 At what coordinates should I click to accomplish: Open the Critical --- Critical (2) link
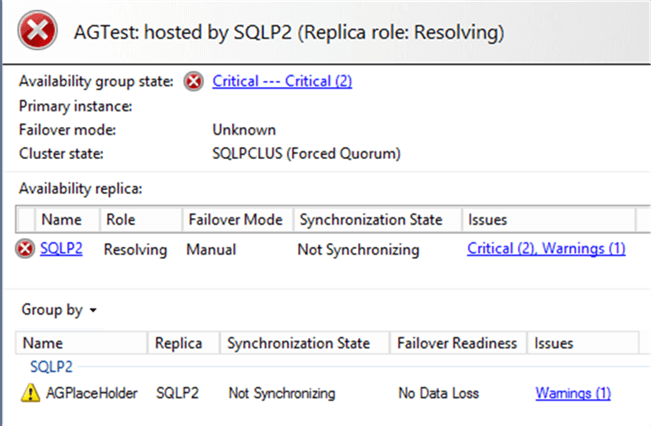pos(282,81)
